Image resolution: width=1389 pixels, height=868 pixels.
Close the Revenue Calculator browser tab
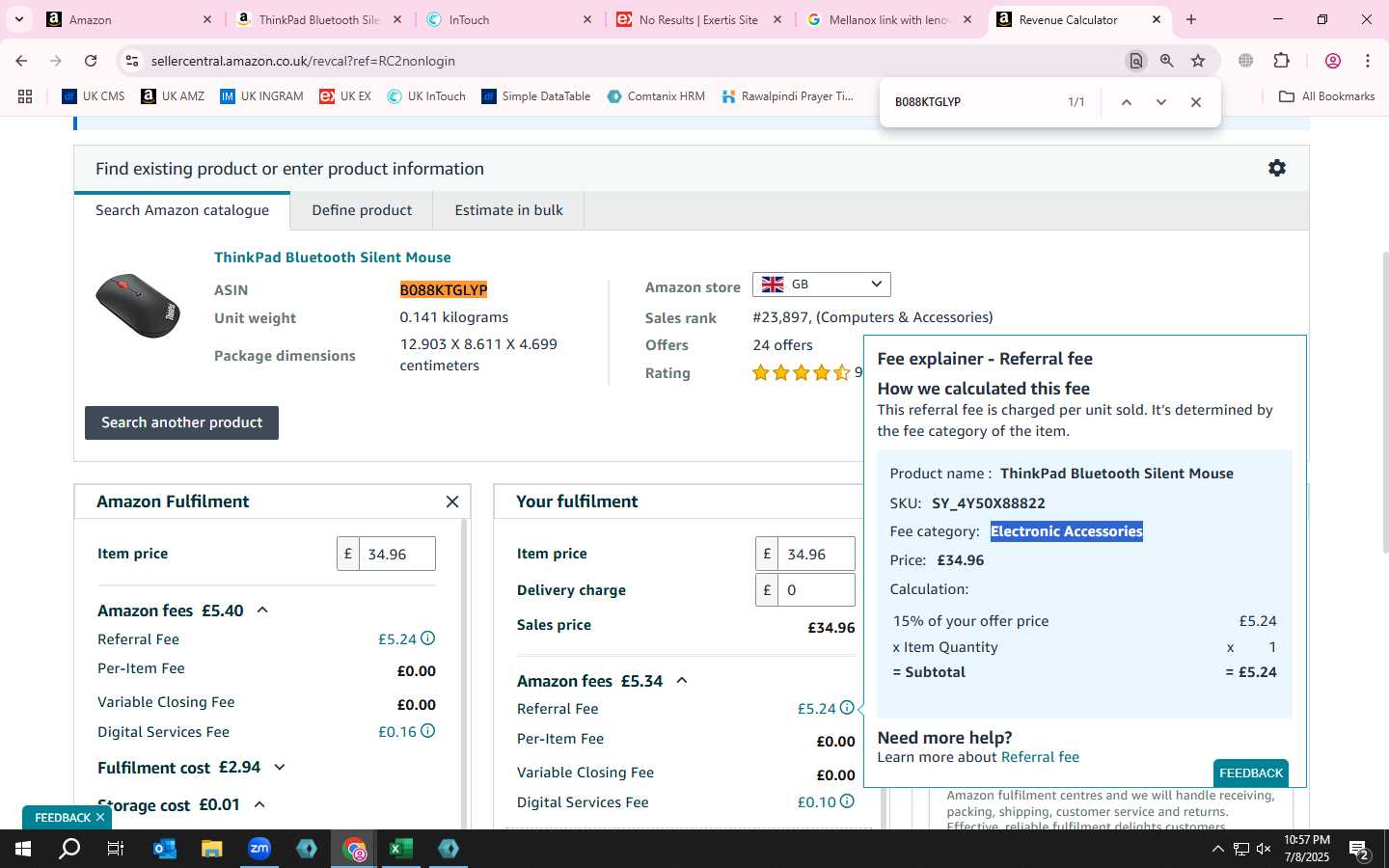[1157, 19]
